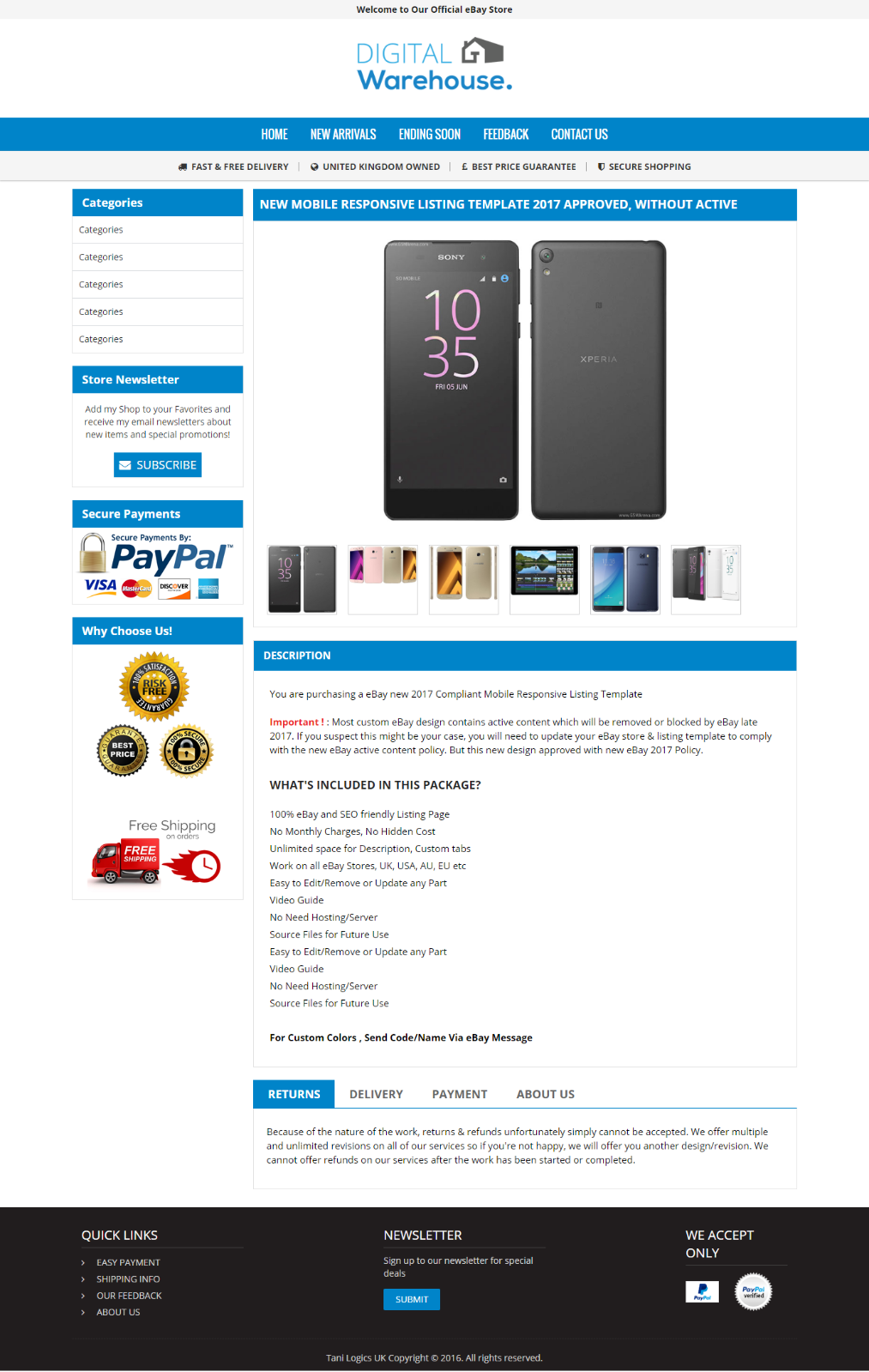Click the PayPal logo icon in footer
This screenshot has width=869, height=1372.
coord(702,1291)
